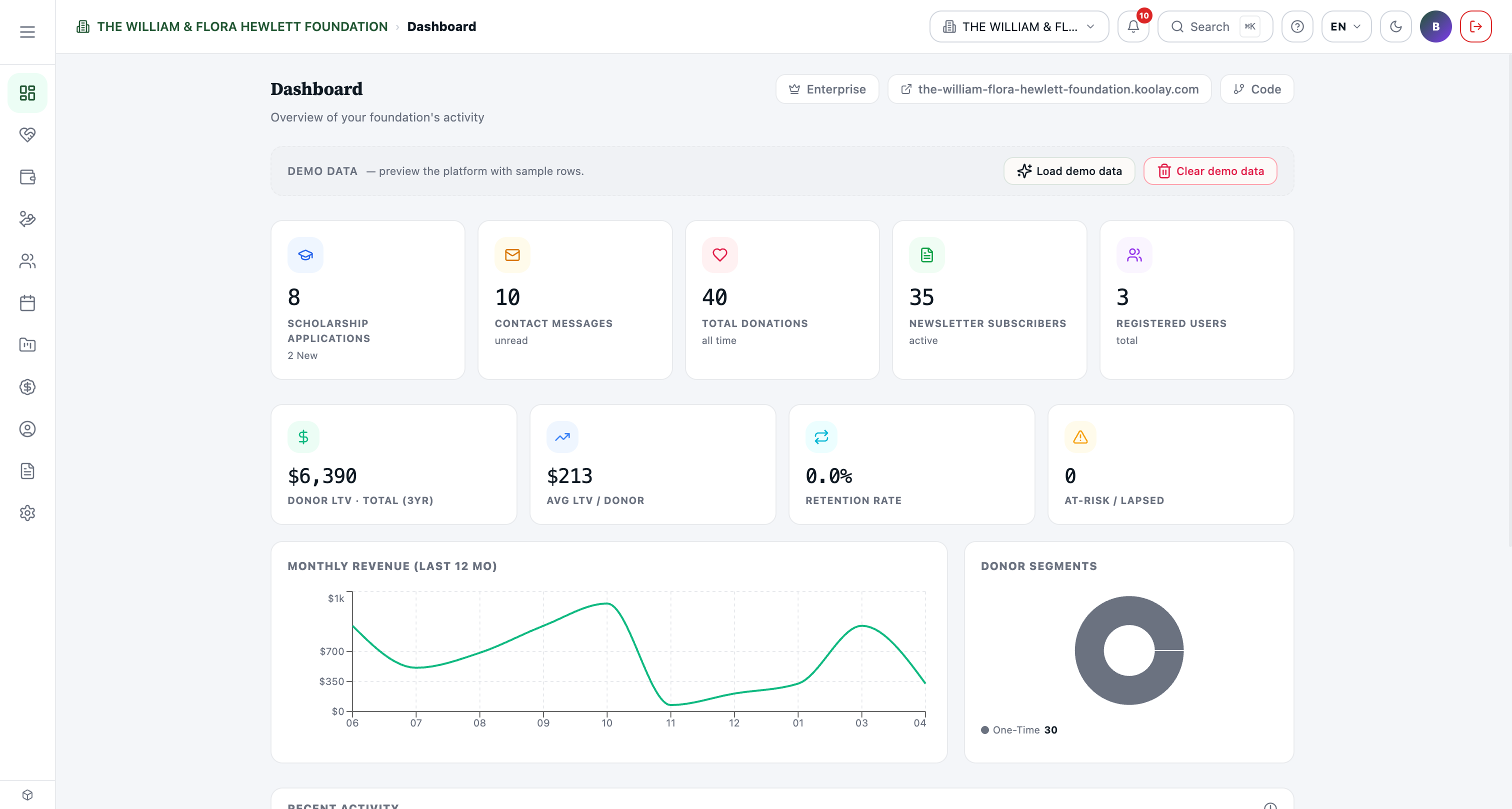
Task: Click the envelope contact messages icon
Action: pos(512,255)
